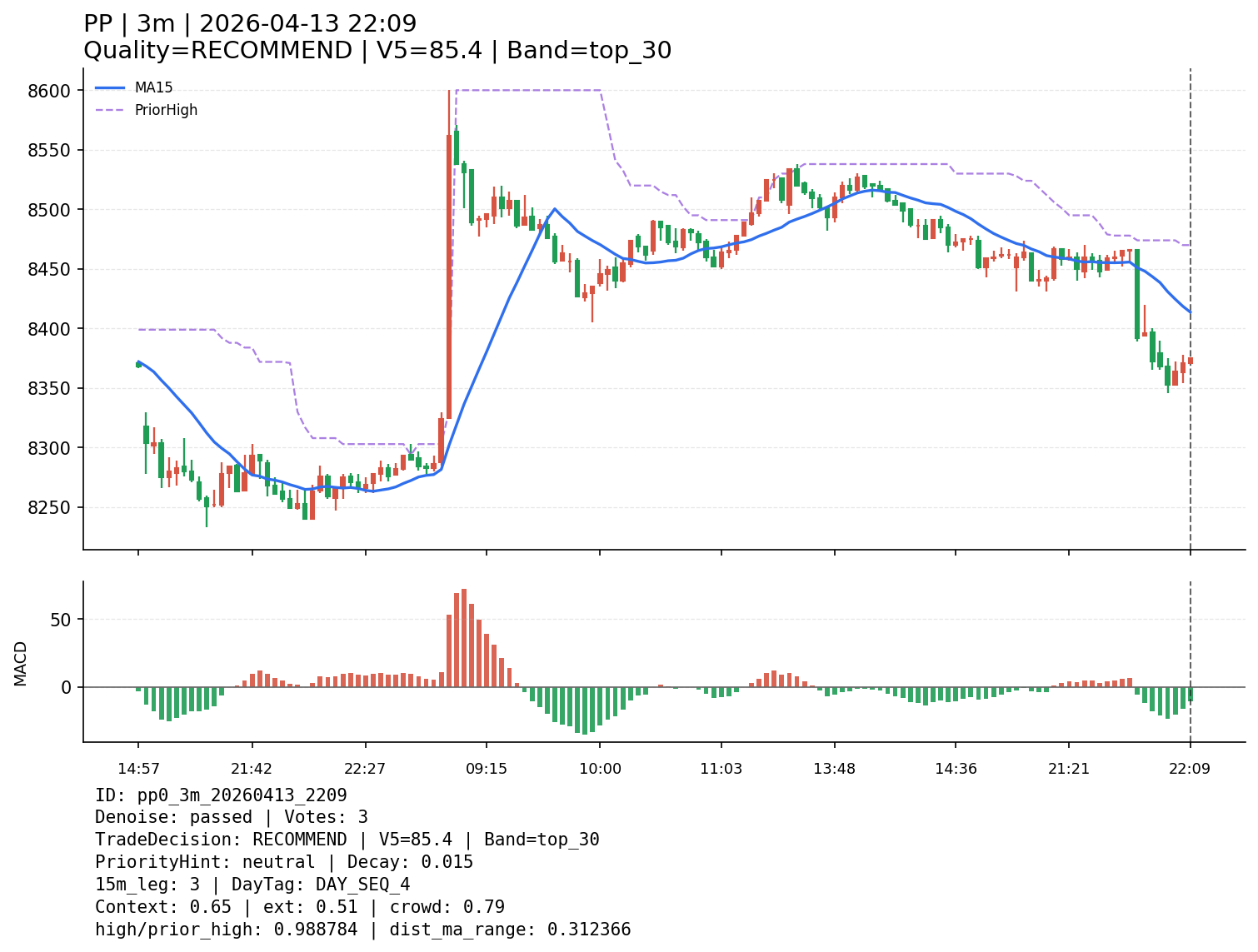Click the 50 label on MACD axis

click(x=63, y=620)
